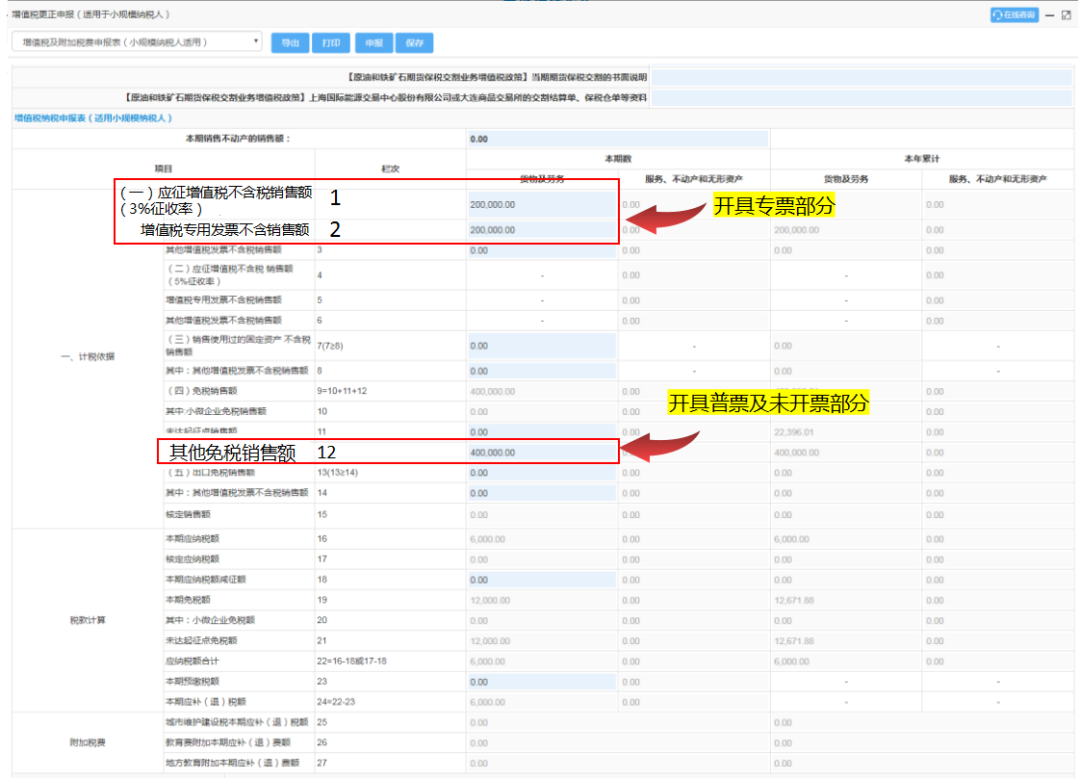
Task: Click the 保存 save button
Action: tap(415, 43)
